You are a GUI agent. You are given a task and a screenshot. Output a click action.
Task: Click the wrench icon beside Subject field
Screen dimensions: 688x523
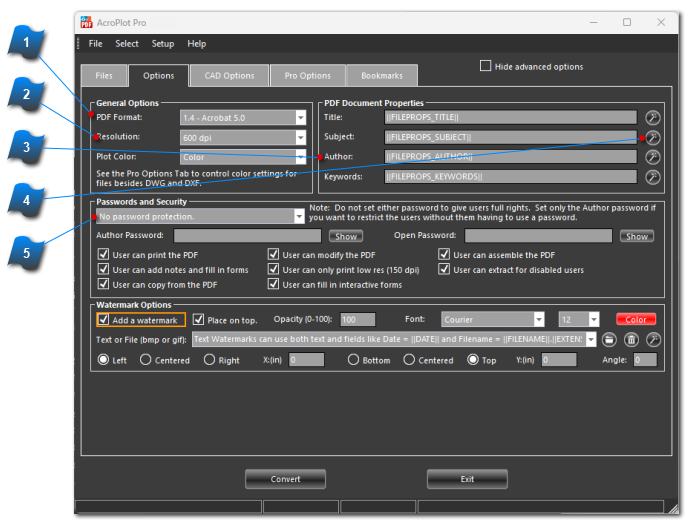652,137
